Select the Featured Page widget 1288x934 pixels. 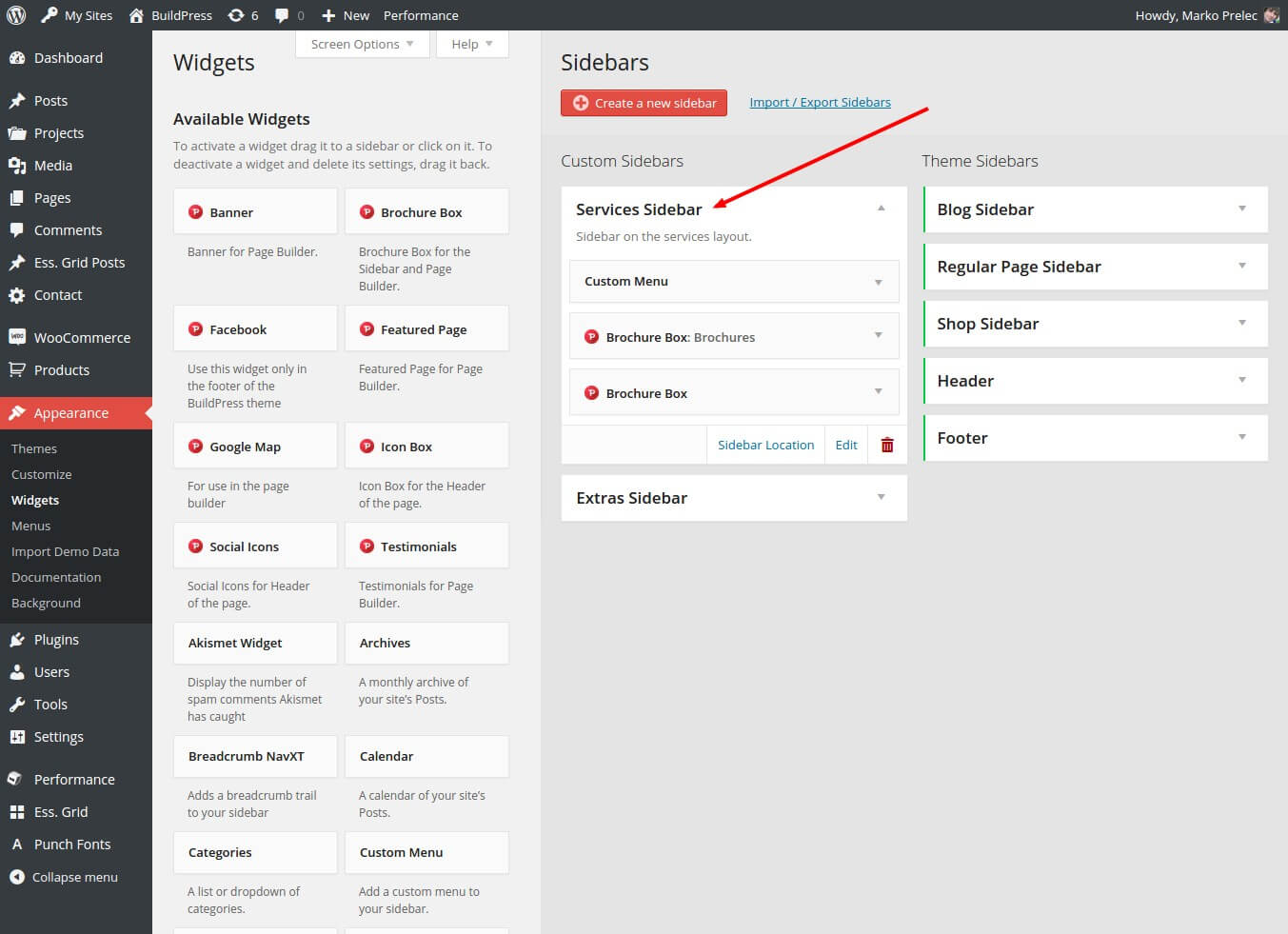[x=426, y=329]
